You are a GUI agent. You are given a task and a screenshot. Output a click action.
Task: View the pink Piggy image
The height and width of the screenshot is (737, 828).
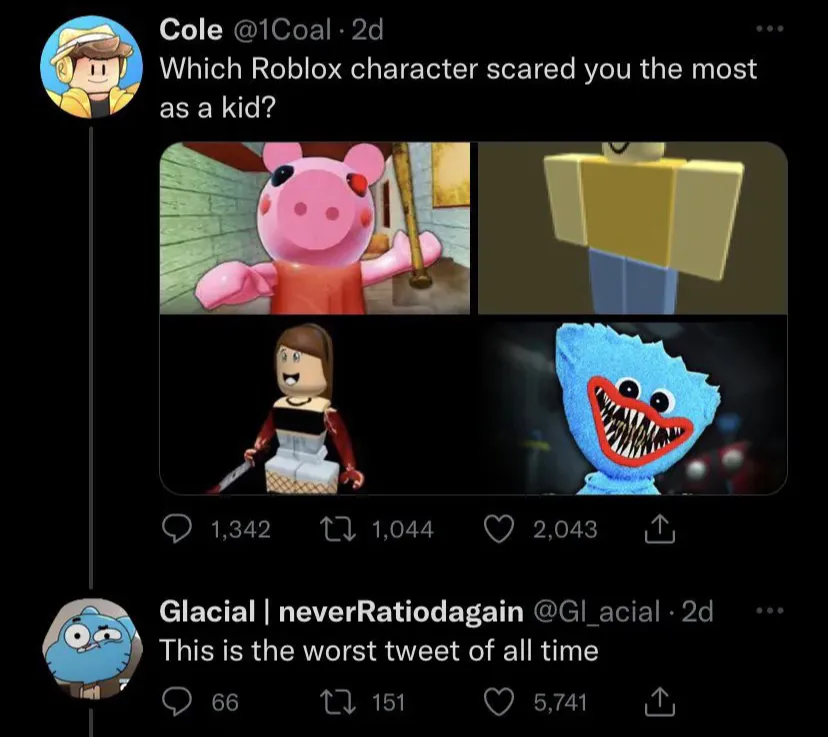click(315, 228)
